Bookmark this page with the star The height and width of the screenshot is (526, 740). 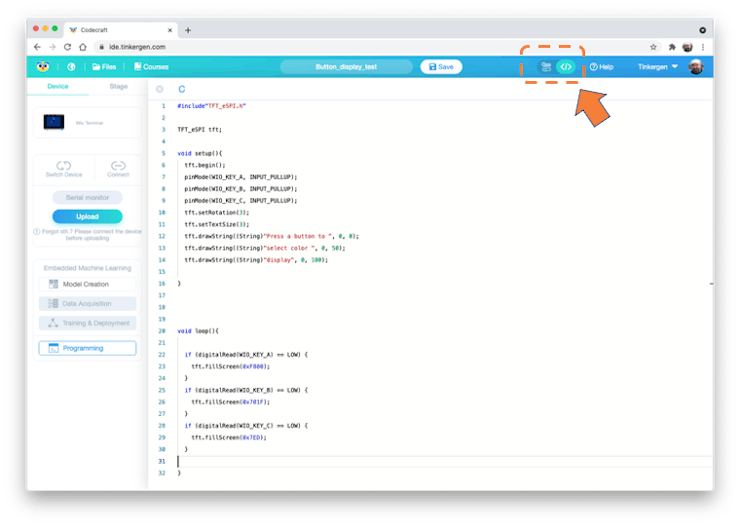coord(653,47)
